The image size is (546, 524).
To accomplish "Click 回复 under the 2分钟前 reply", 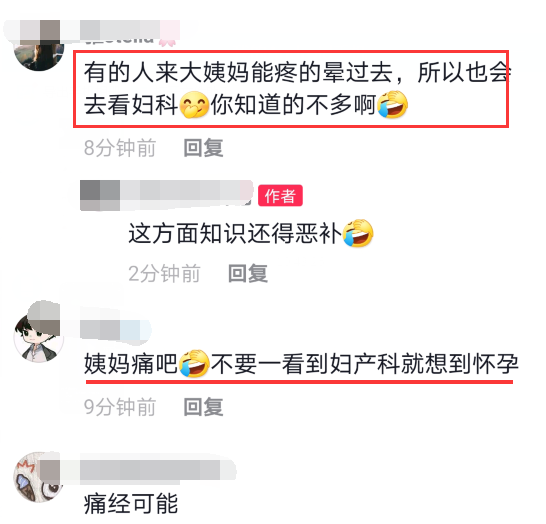I will (x=248, y=273).
